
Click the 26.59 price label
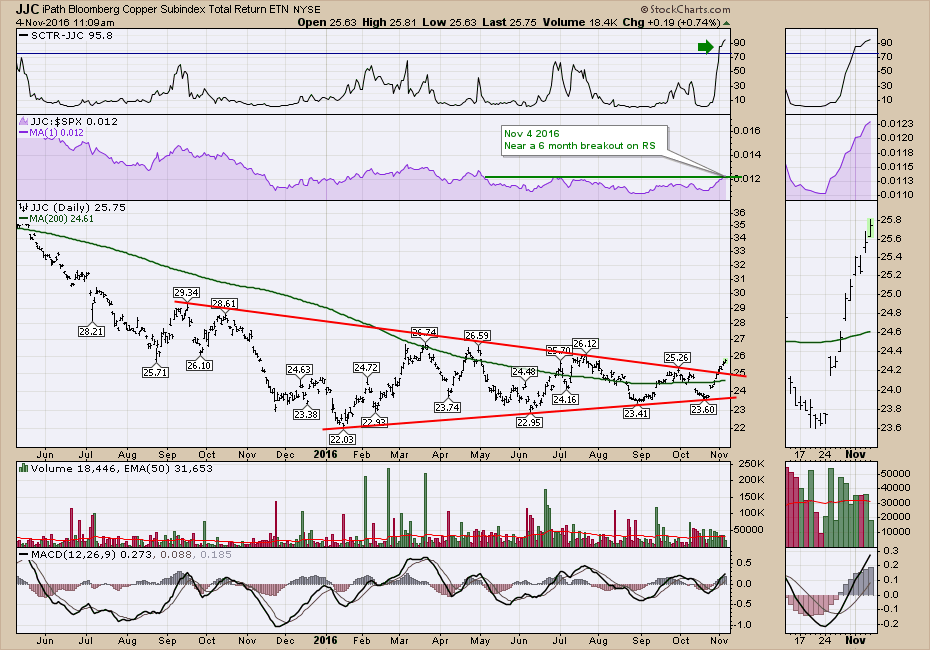477,336
